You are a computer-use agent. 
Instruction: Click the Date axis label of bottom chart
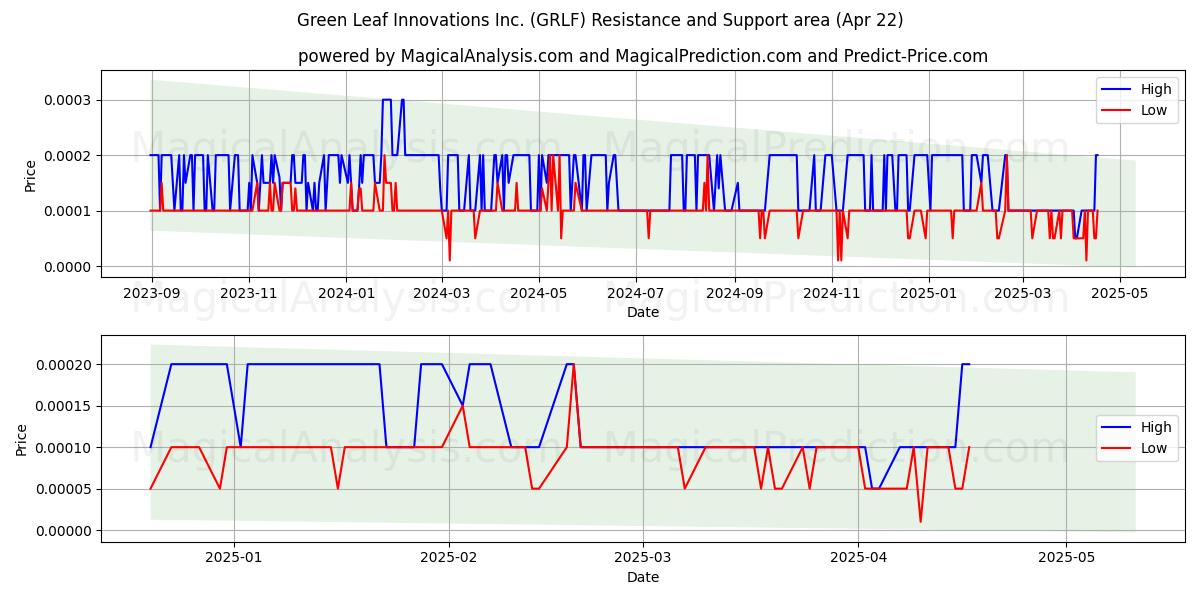643,577
